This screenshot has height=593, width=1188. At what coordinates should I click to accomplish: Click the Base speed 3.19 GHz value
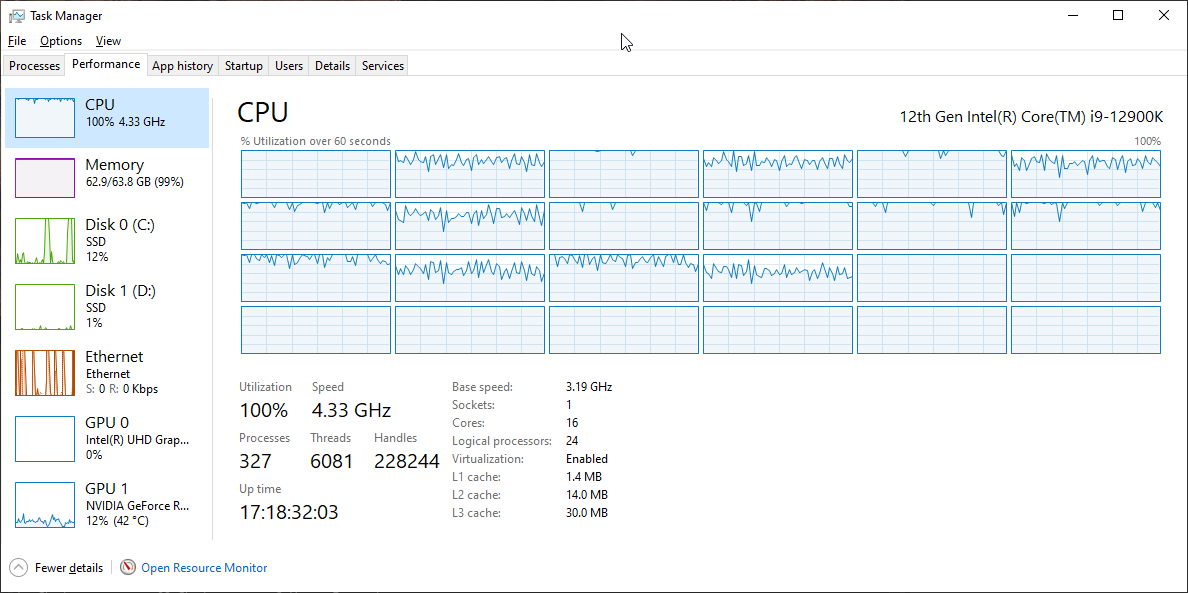(x=589, y=386)
